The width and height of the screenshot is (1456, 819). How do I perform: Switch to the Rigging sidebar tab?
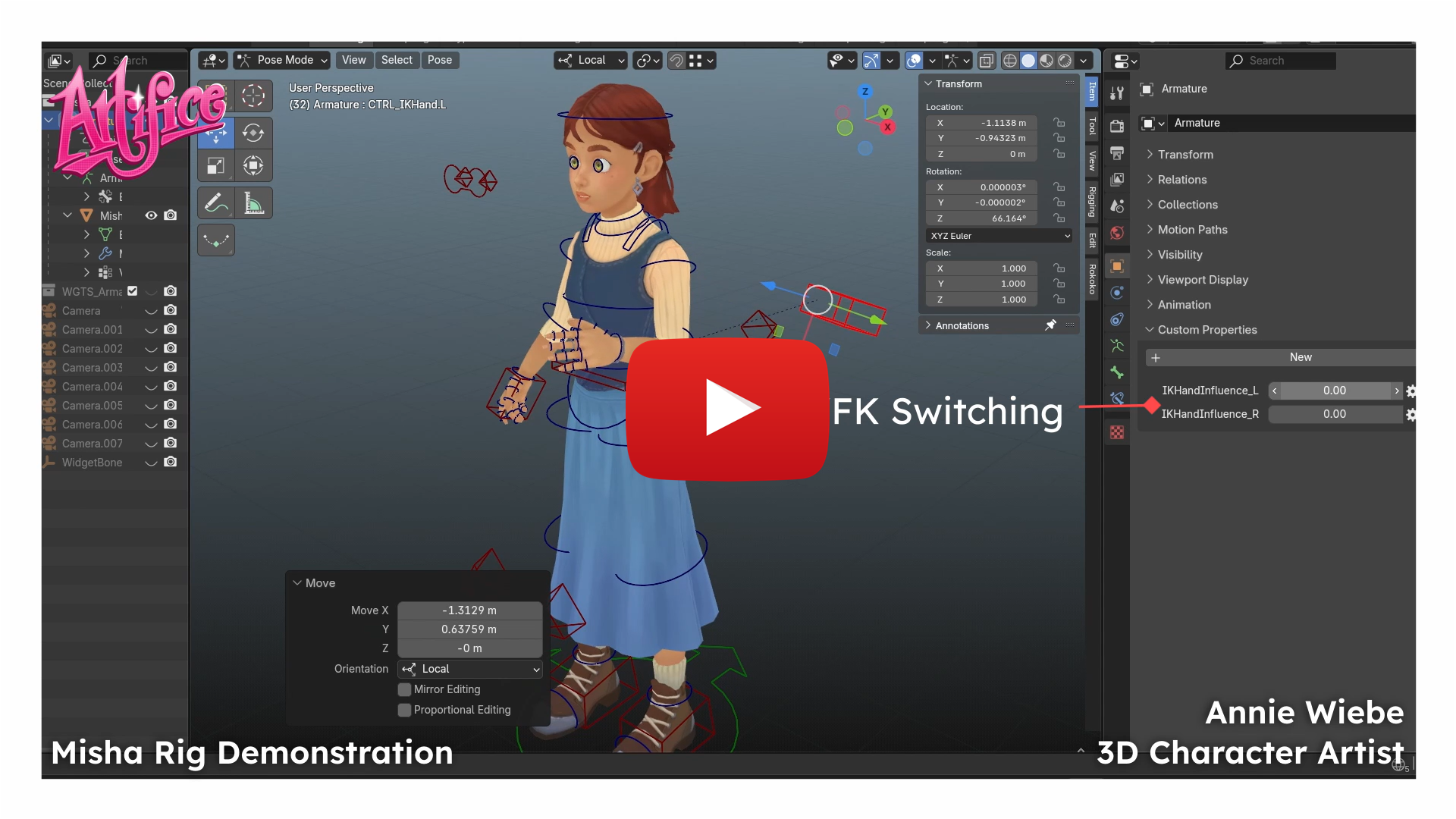[1092, 202]
